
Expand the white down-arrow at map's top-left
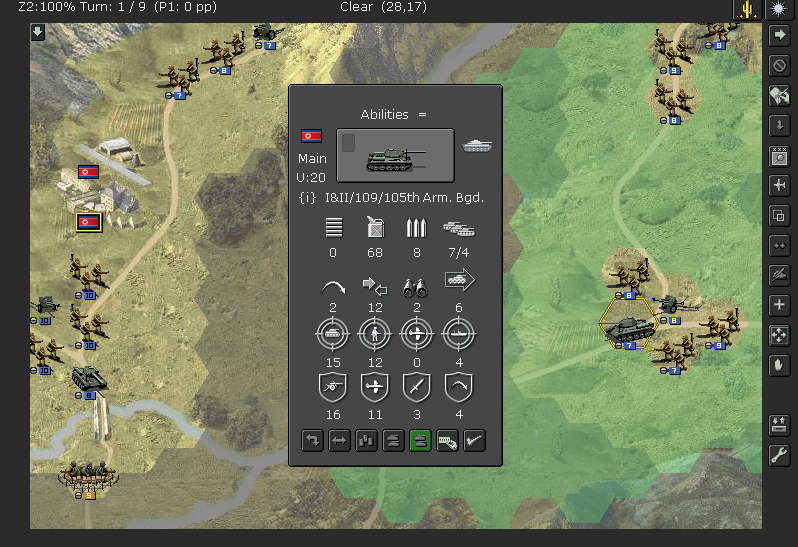[38, 32]
